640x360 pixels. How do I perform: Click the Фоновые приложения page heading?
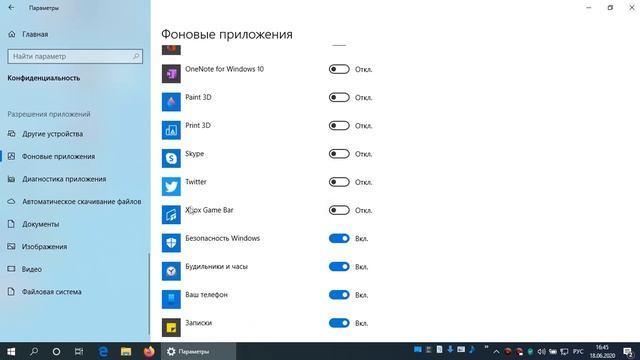coord(227,34)
